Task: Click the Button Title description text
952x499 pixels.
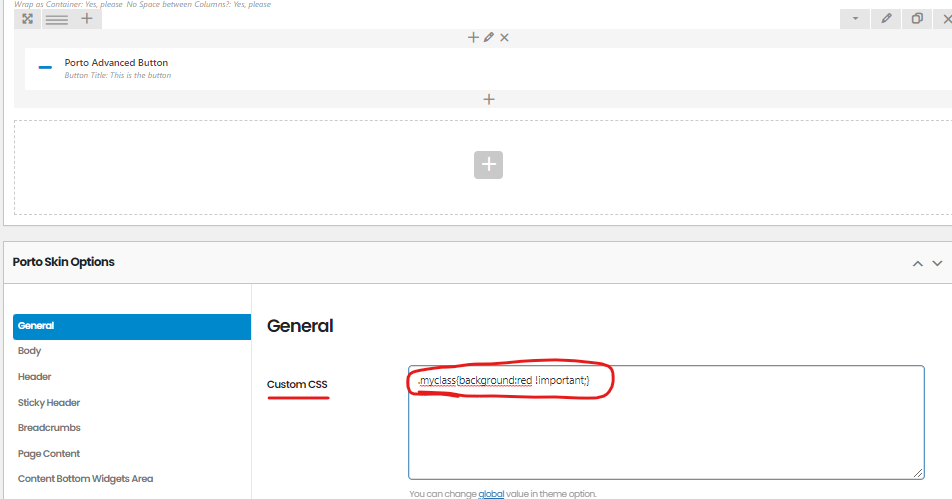Action: pyautogui.click(x=118, y=75)
